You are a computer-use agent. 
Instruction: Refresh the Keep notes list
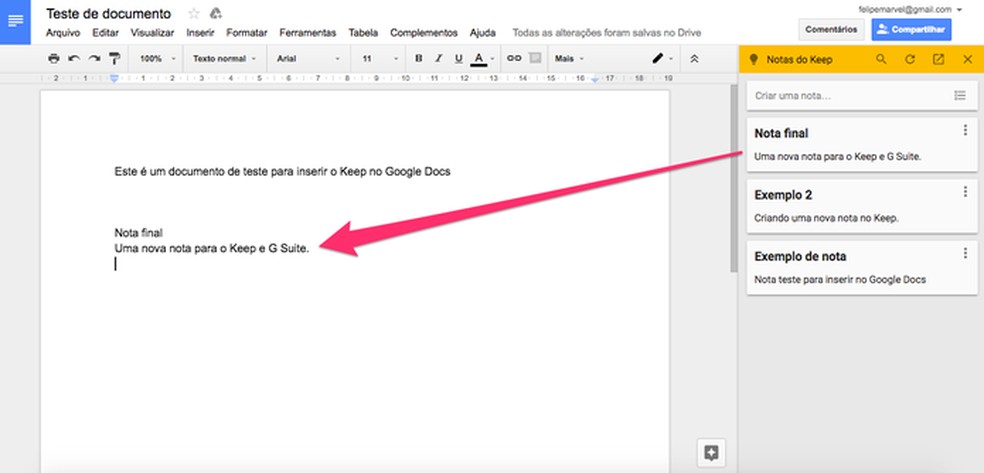(909, 60)
